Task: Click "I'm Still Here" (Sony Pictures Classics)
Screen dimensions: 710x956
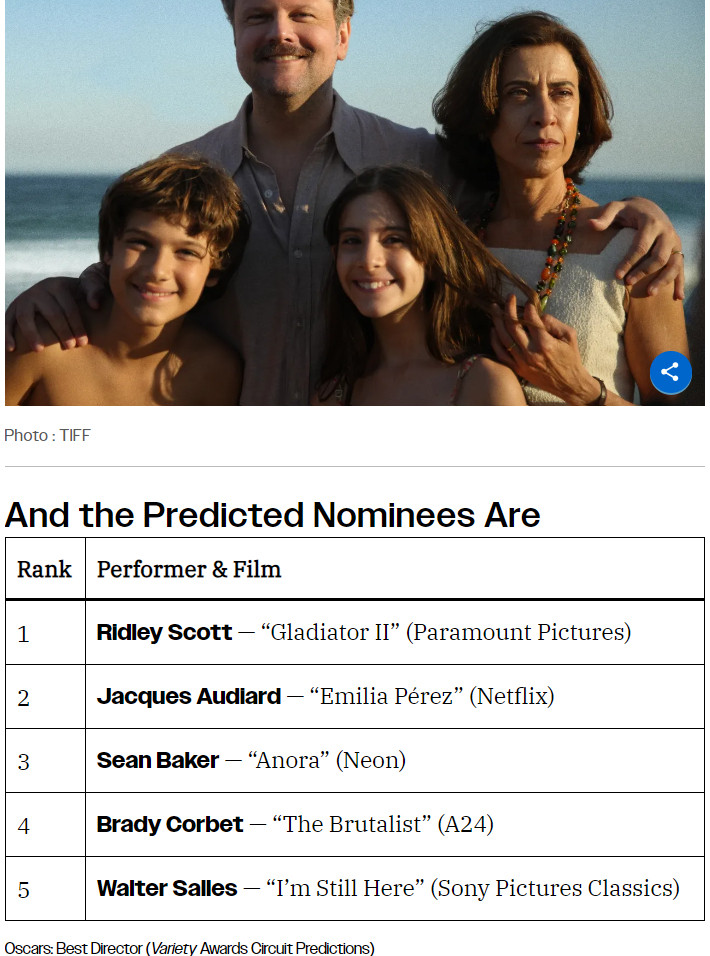Action: pos(473,888)
